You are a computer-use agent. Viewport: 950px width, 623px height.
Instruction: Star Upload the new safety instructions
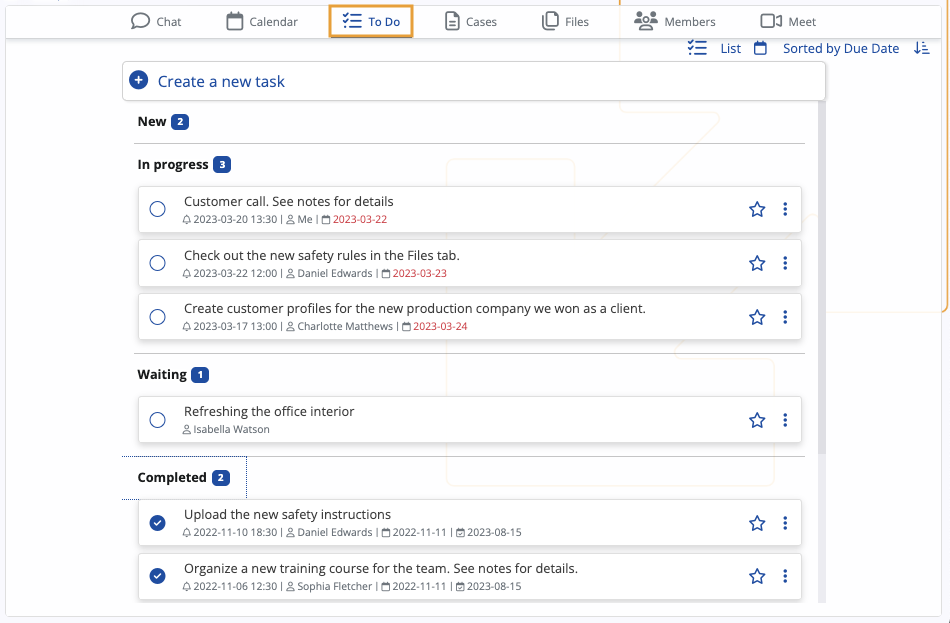757,523
